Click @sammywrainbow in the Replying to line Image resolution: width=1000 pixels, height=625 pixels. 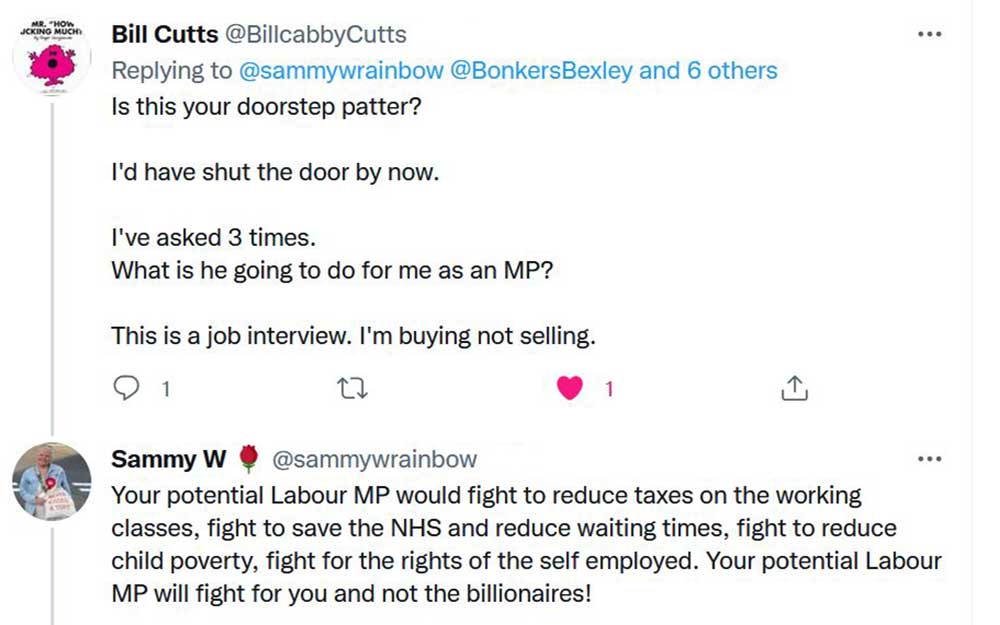320,71
